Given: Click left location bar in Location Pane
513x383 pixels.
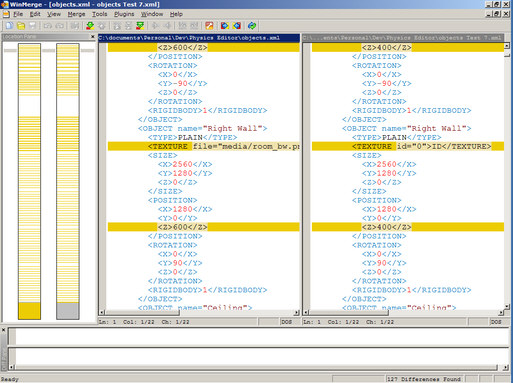Looking at the screenshot, I should 29,181.
